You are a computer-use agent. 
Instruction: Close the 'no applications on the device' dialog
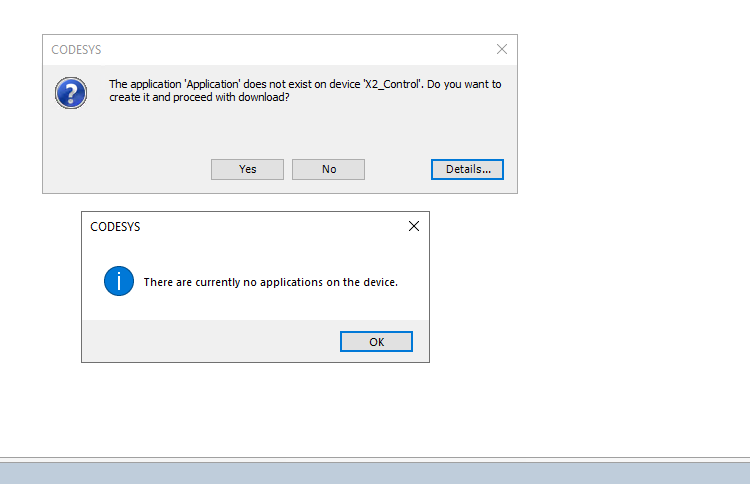(x=414, y=226)
